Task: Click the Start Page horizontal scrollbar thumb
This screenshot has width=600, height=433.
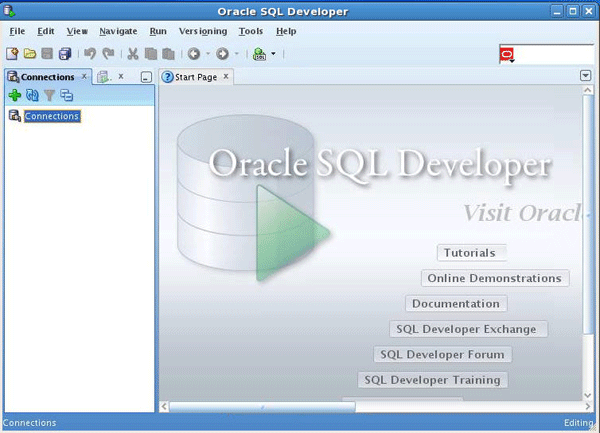Action: pos(262,407)
